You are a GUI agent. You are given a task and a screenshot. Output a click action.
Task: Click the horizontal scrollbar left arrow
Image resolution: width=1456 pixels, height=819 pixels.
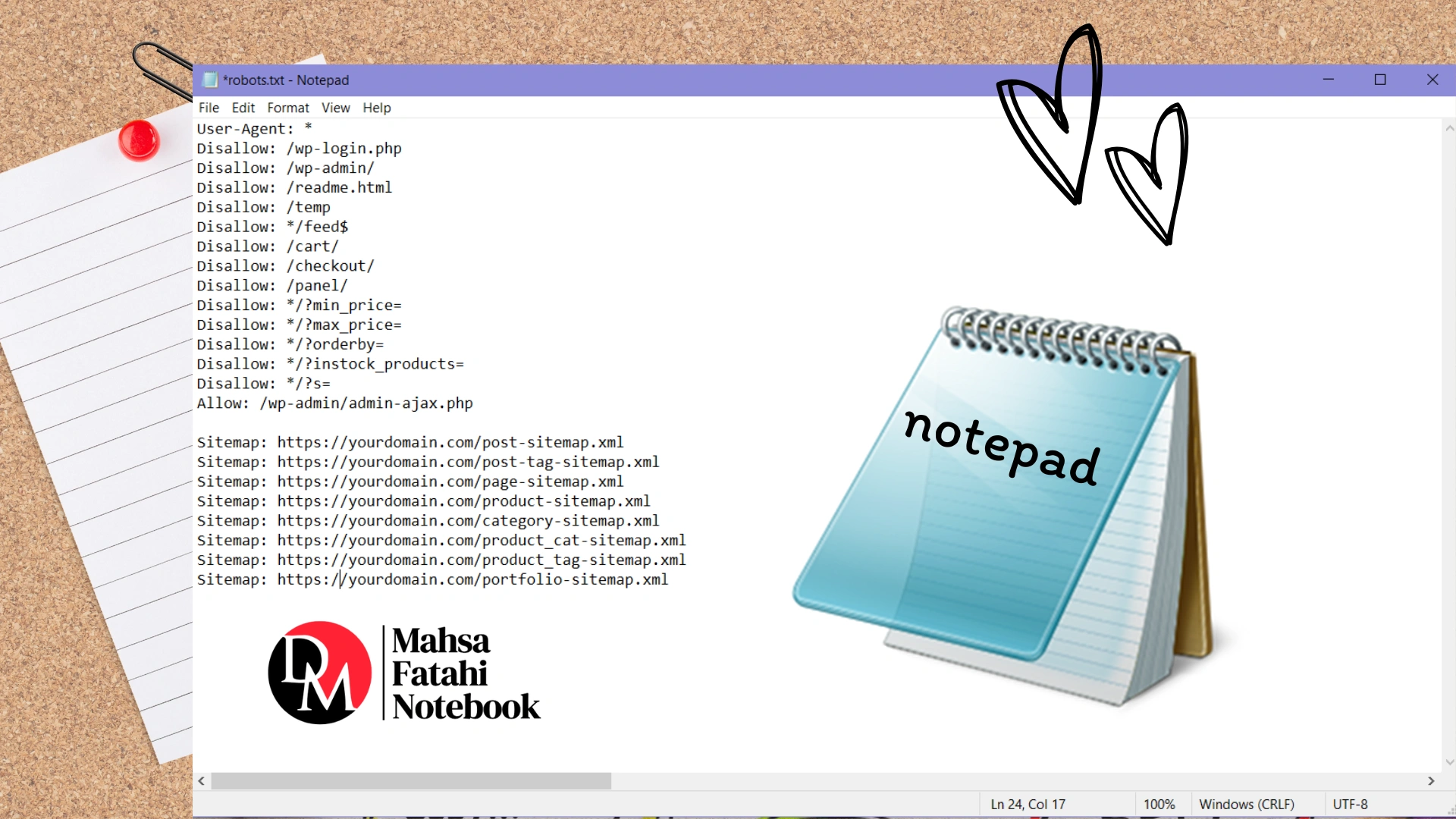pyautogui.click(x=202, y=781)
